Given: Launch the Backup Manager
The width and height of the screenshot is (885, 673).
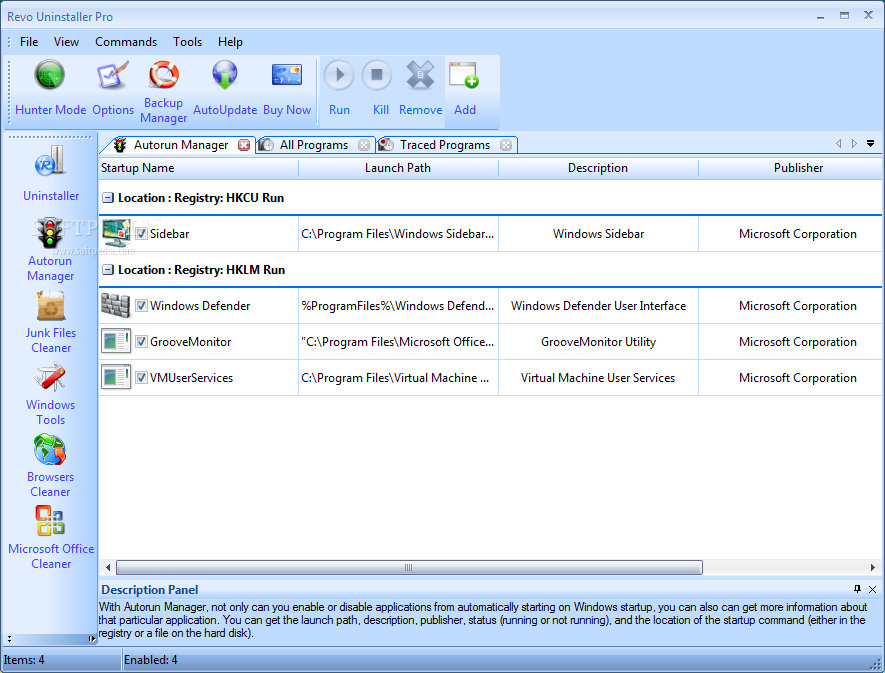Looking at the screenshot, I should tap(164, 91).
